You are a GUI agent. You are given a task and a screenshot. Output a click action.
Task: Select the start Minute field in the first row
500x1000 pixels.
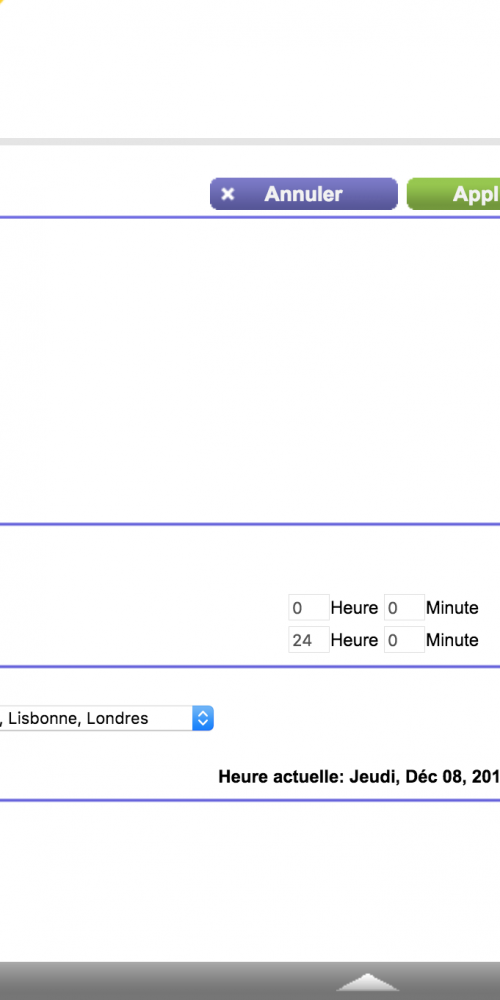[404, 608]
